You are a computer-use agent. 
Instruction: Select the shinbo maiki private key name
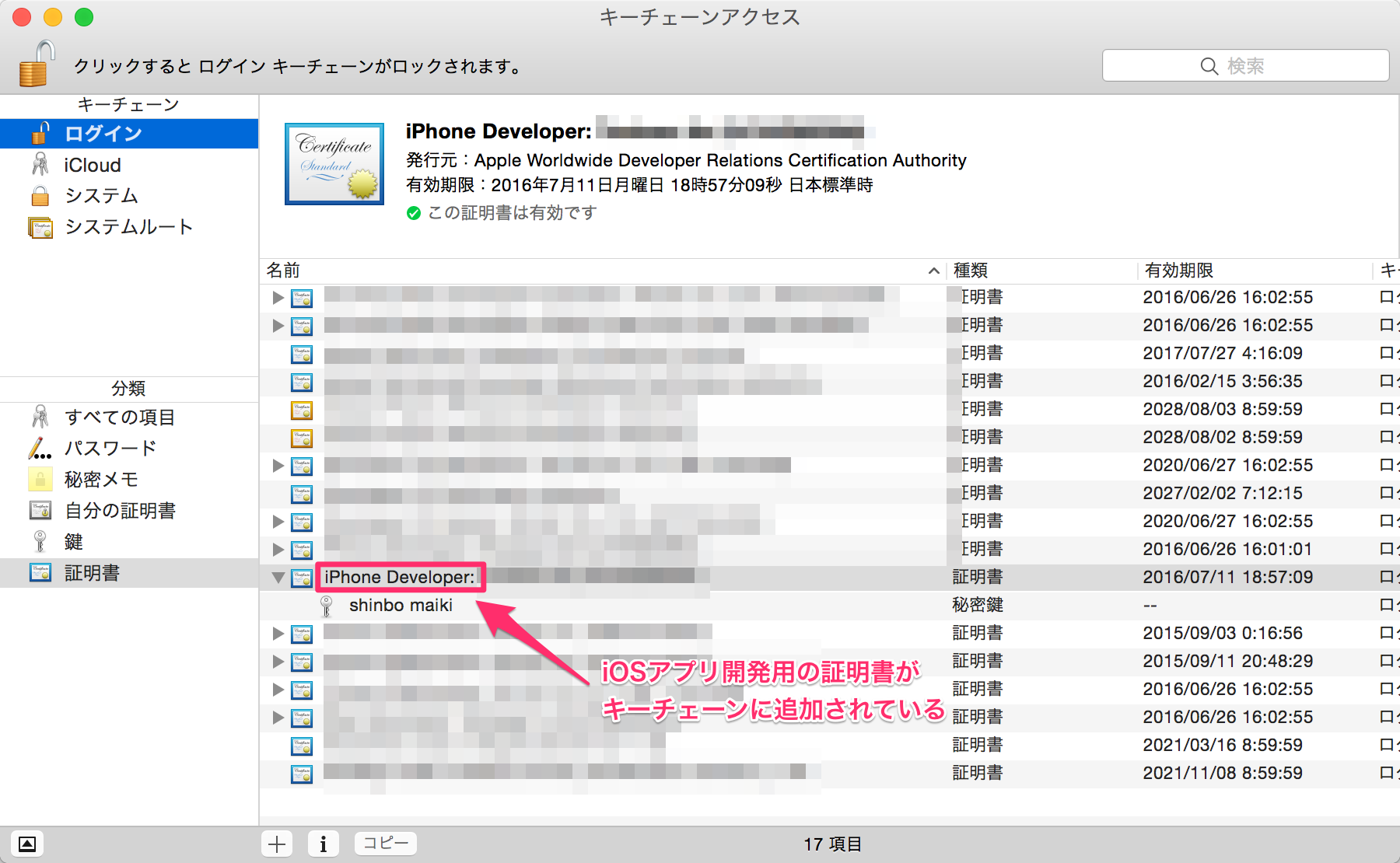tap(401, 605)
